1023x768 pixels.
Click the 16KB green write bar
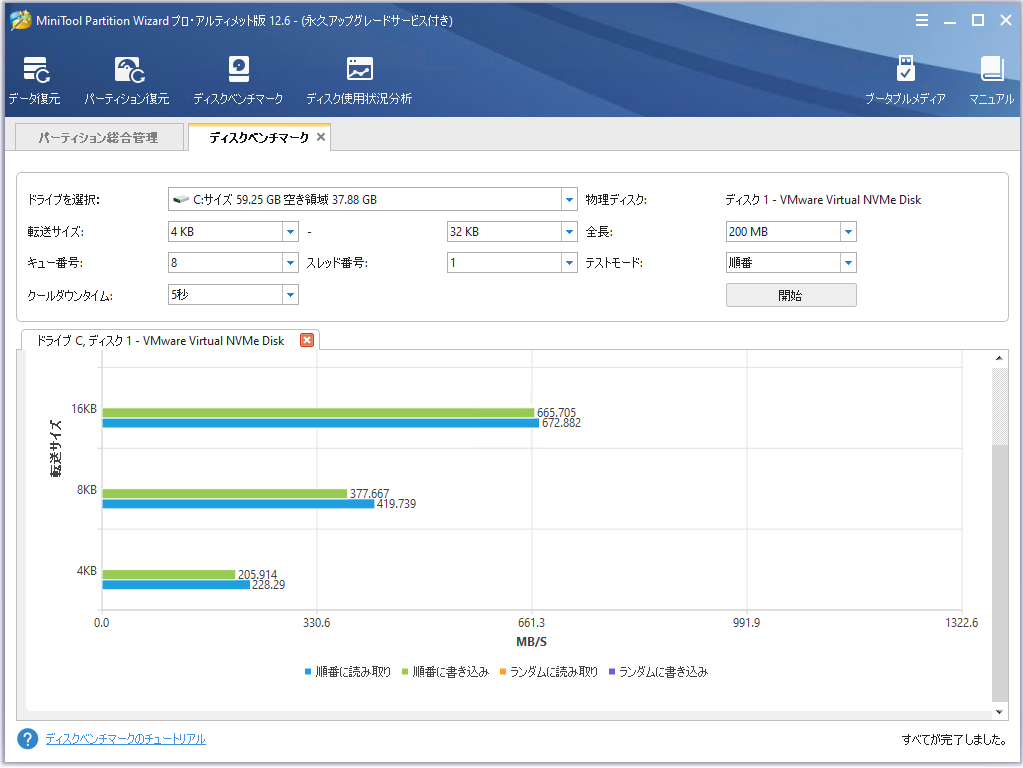(318, 412)
